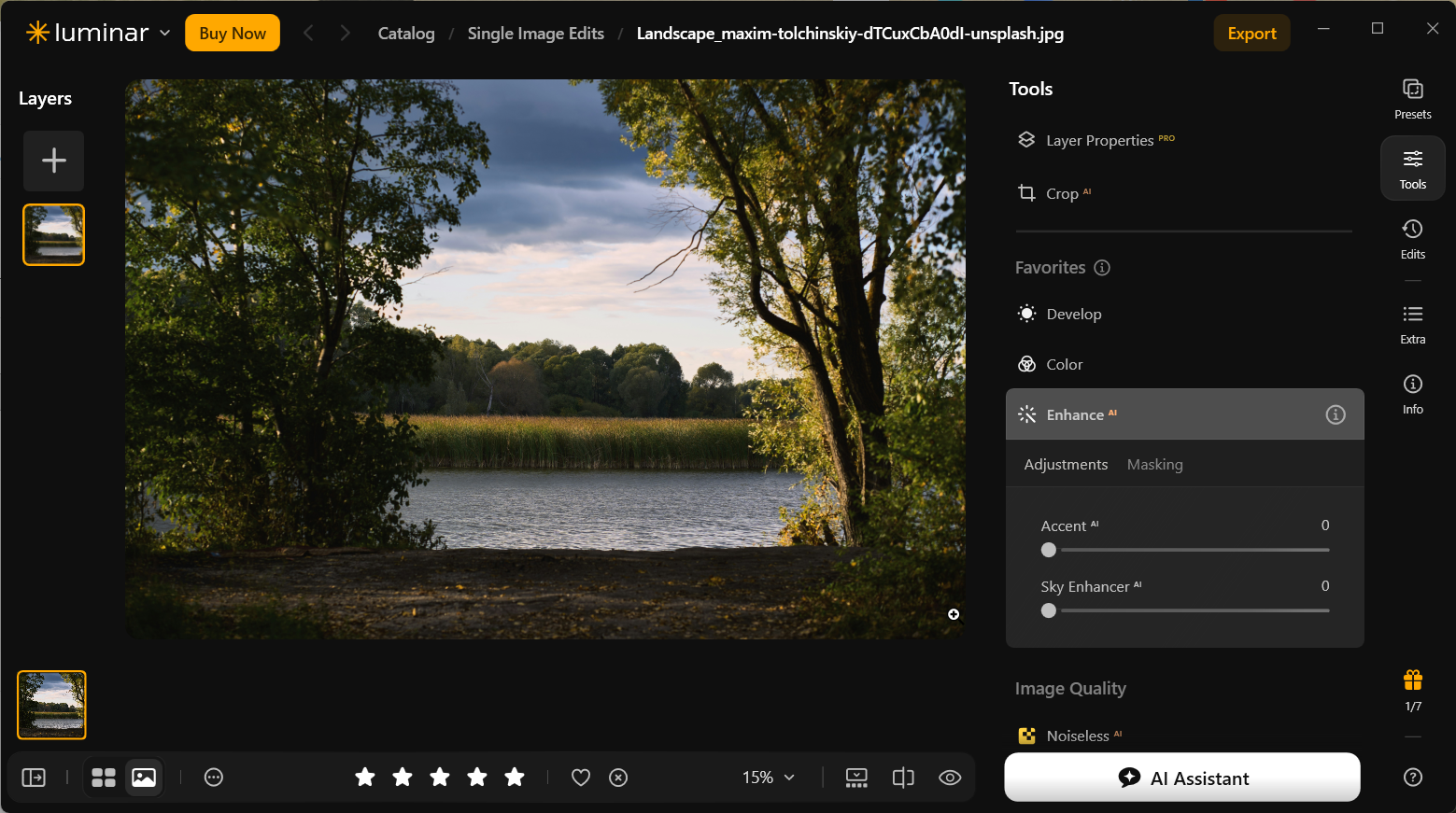Image resolution: width=1456 pixels, height=813 pixels.
Task: Switch to the Masking tab
Action: pyautogui.click(x=1154, y=464)
